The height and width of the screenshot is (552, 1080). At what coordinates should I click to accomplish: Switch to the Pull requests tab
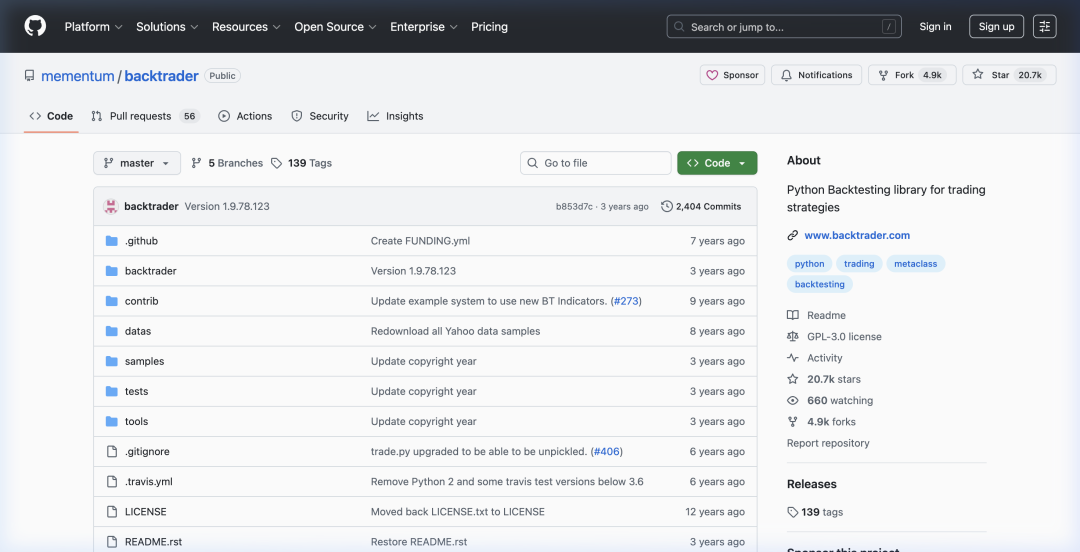click(x=145, y=116)
